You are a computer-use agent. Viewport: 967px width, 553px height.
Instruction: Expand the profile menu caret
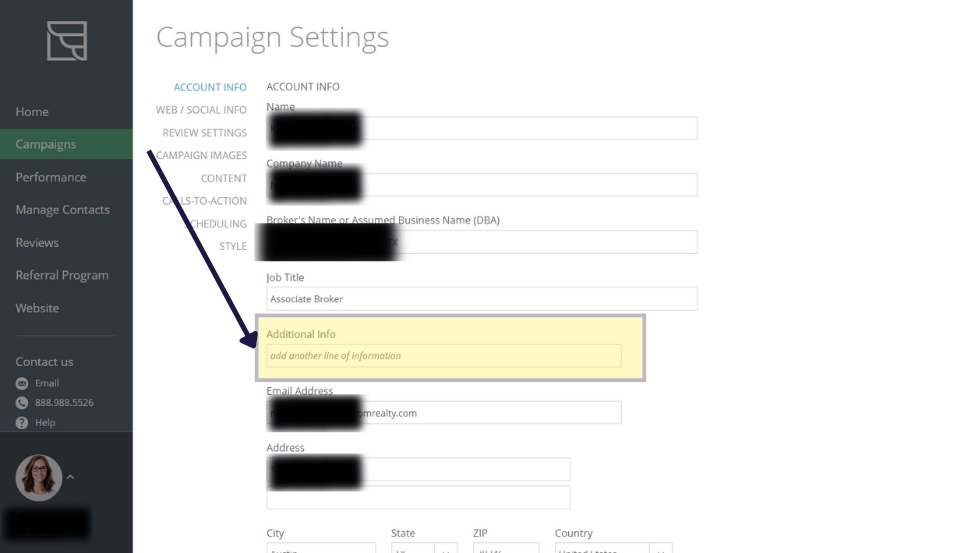tap(70, 477)
